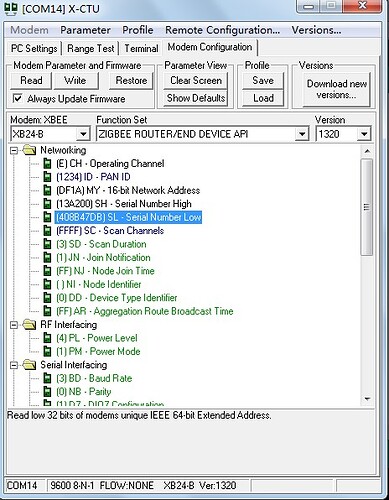Select the (4) PL Power Level row
The height and width of the screenshot is (500, 389).
pos(97,338)
